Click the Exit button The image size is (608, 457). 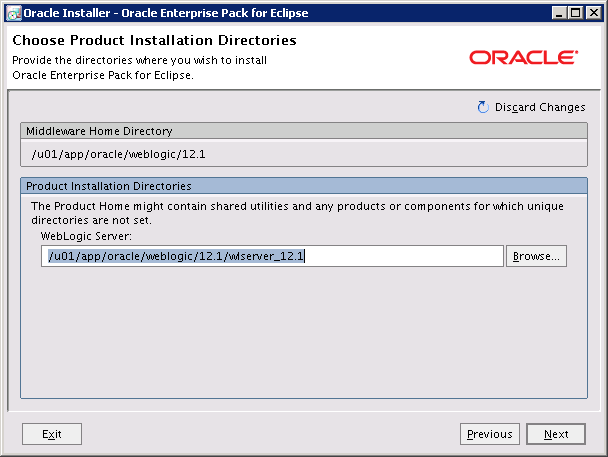(x=52, y=434)
